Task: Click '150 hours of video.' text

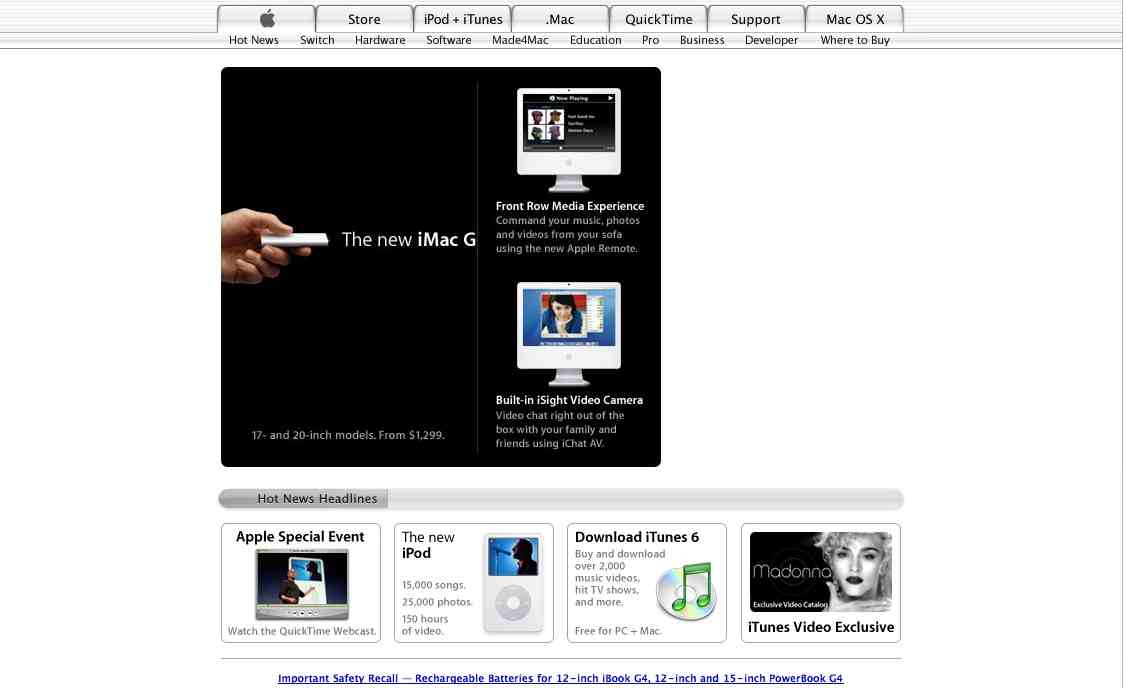Action: click(425, 624)
